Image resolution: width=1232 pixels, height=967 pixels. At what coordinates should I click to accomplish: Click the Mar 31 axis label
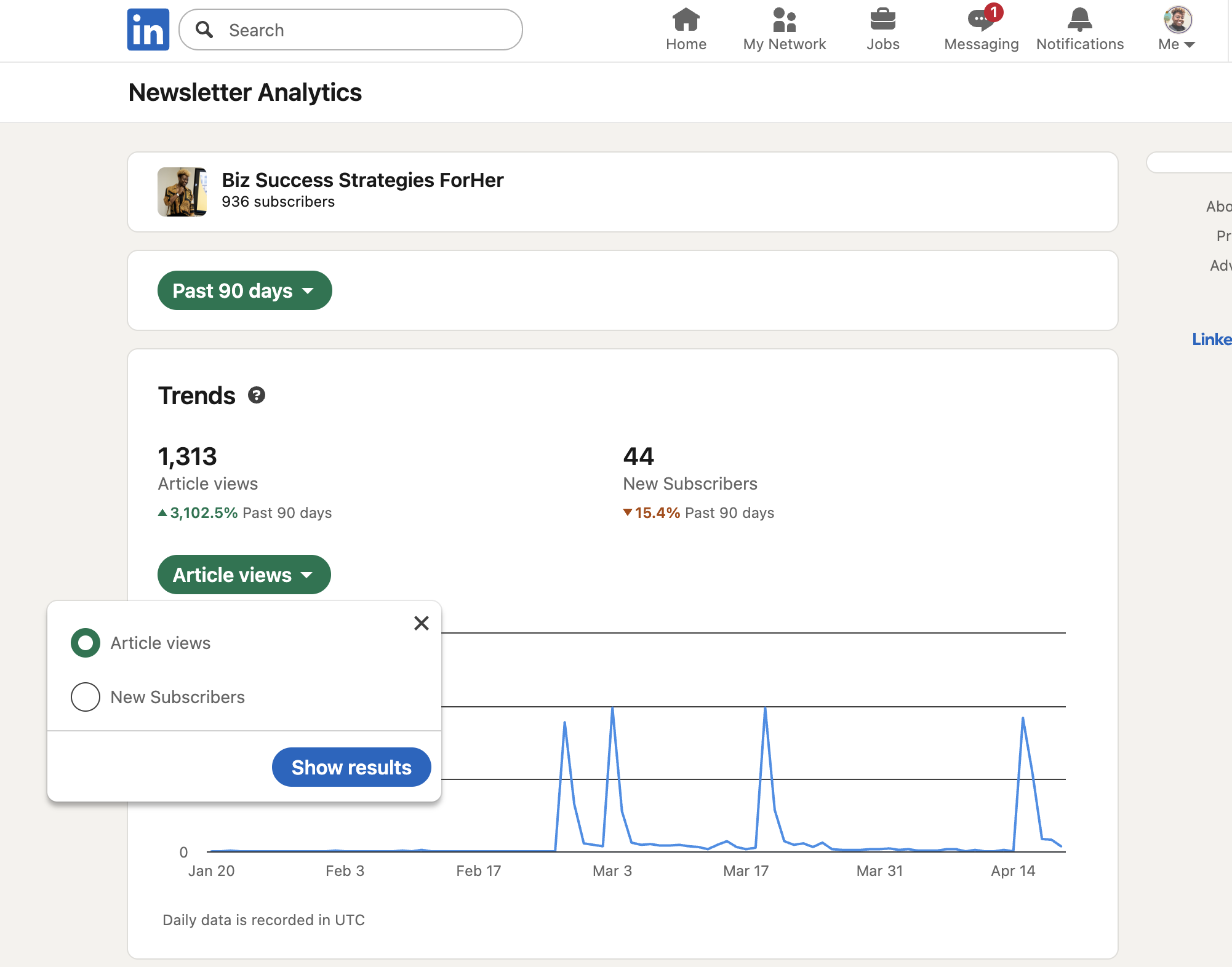(879, 871)
